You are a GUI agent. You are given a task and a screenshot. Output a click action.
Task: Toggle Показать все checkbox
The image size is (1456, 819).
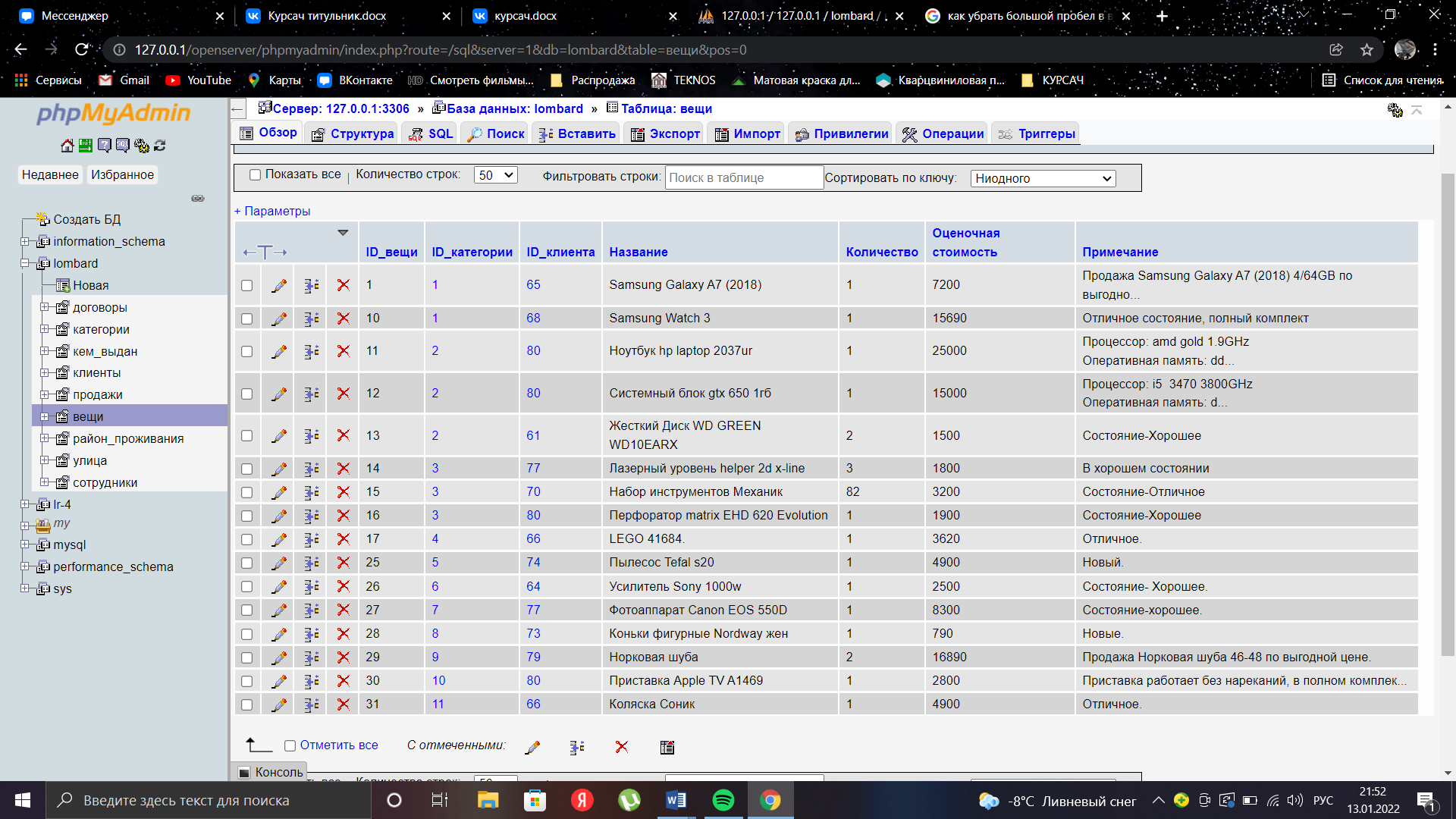point(256,174)
